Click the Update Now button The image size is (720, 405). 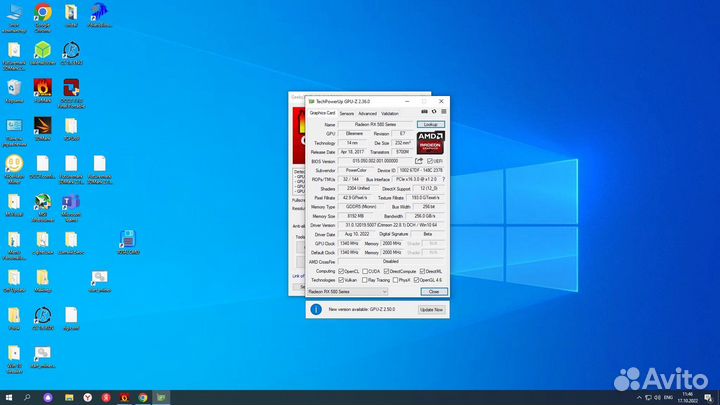(x=432, y=309)
